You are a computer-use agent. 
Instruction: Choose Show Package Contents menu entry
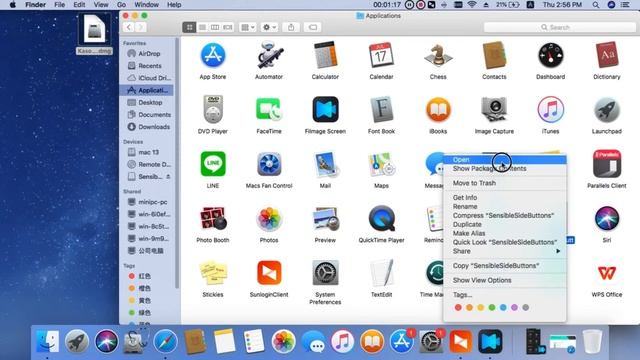pyautogui.click(x=505, y=169)
